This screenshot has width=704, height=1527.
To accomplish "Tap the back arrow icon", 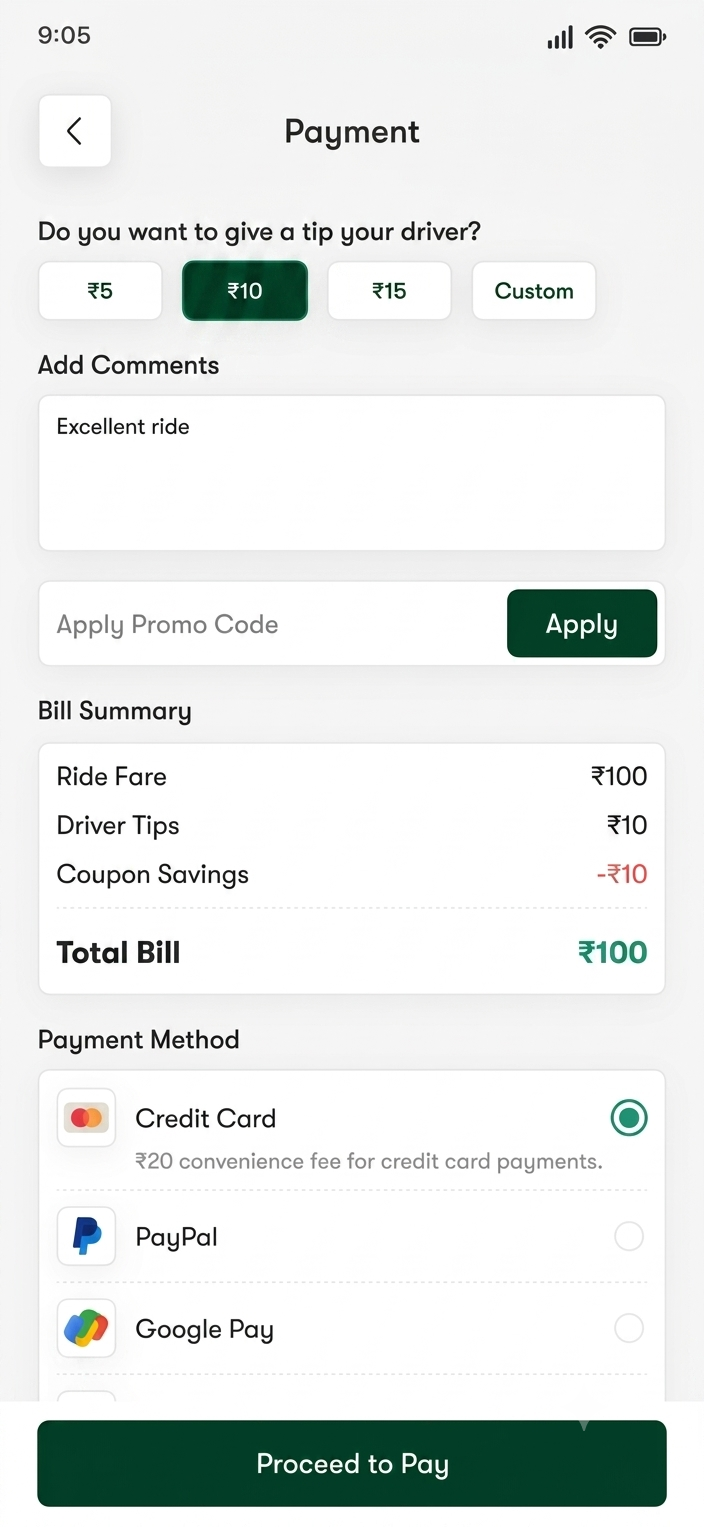I will 74,131.
